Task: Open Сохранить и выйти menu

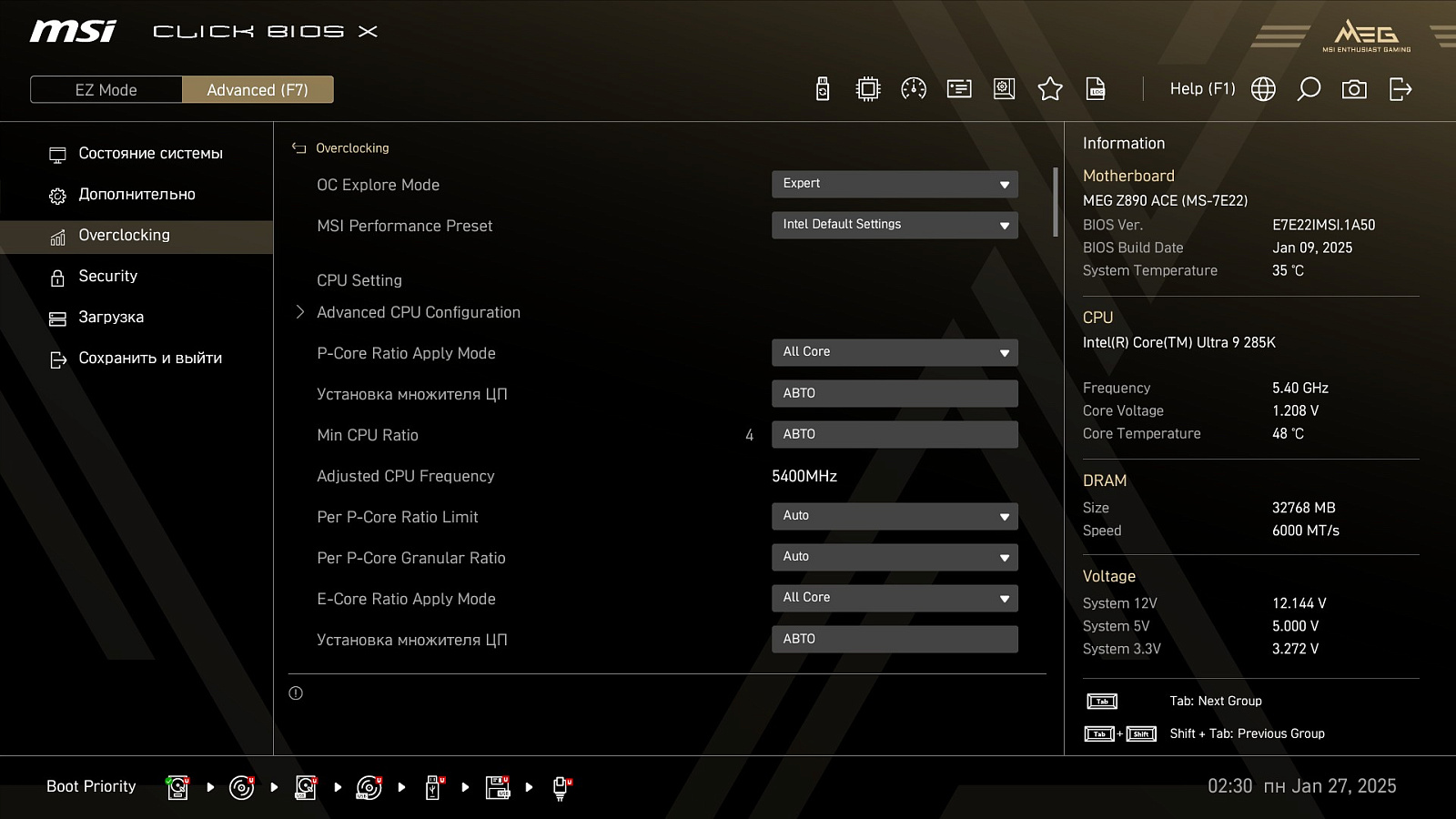Action: coord(136,358)
